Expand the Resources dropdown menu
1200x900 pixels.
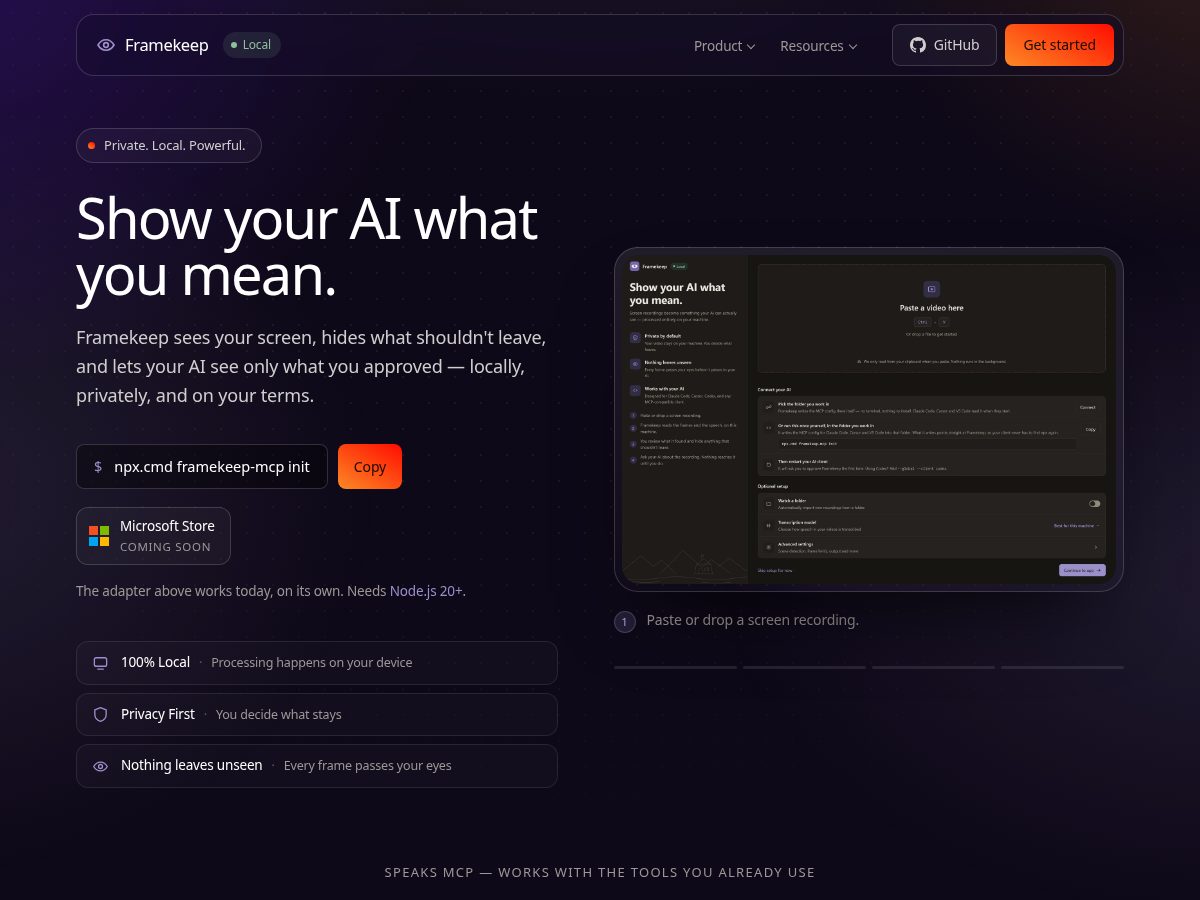pyautogui.click(x=818, y=46)
